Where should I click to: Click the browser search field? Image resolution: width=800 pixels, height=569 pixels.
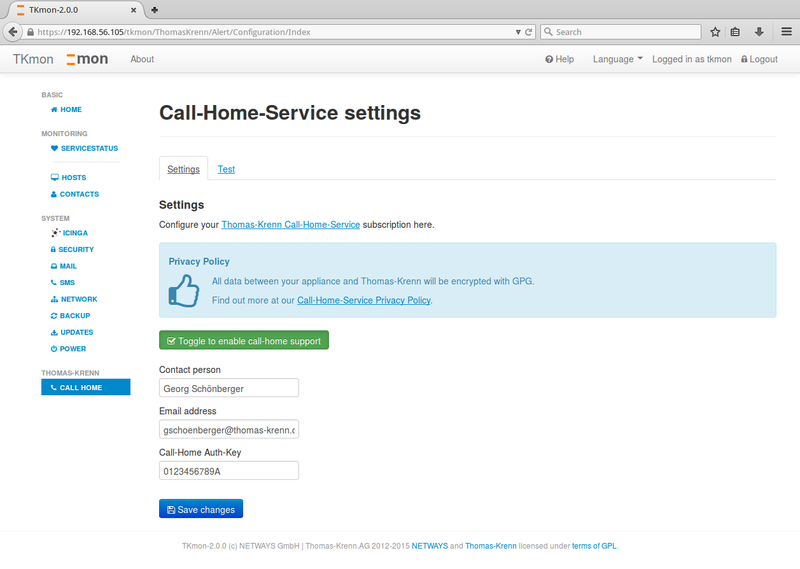[x=620, y=32]
